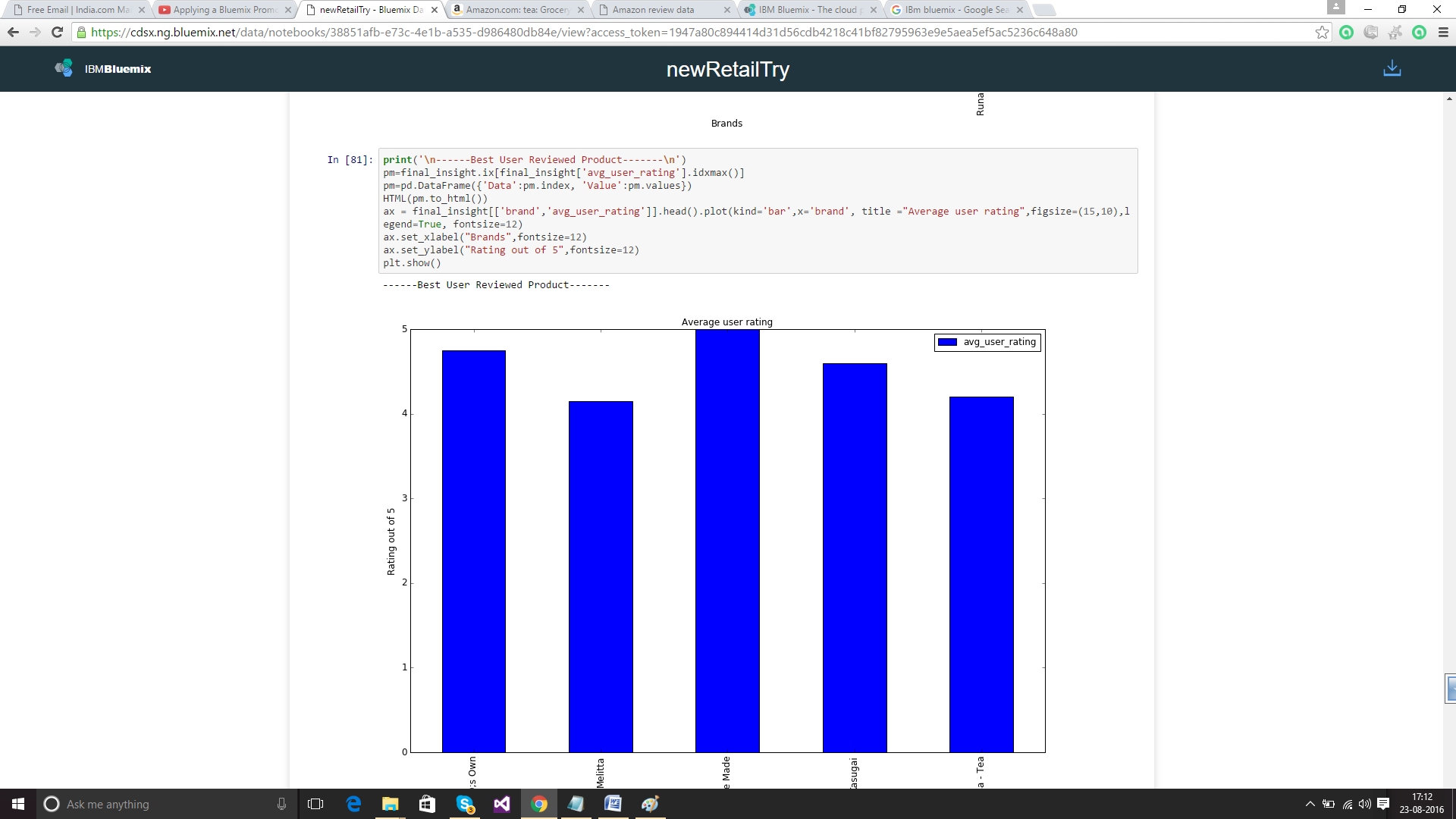Click the avg_user_rating legend blue swatch
This screenshot has width=1456, height=819.
947,342
